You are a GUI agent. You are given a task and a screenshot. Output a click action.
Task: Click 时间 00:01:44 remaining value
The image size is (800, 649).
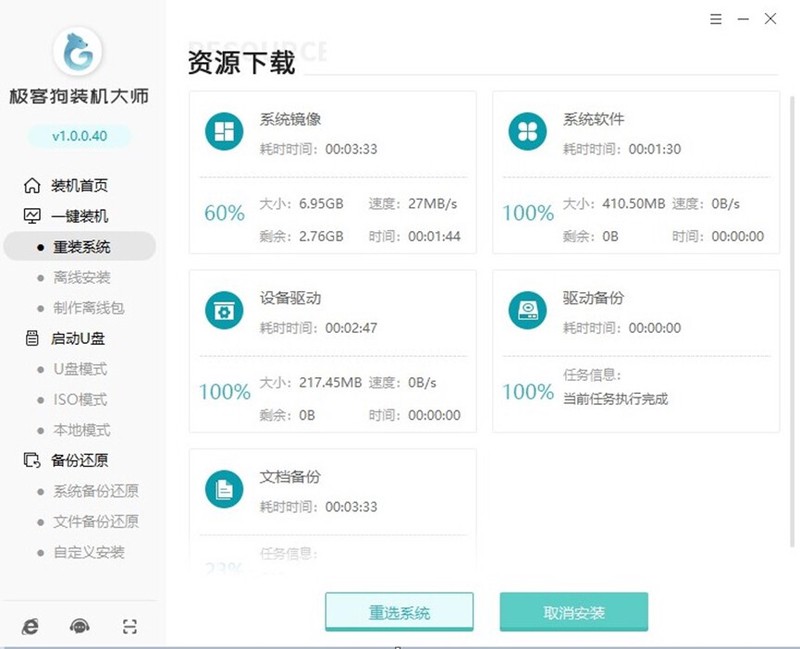point(434,236)
